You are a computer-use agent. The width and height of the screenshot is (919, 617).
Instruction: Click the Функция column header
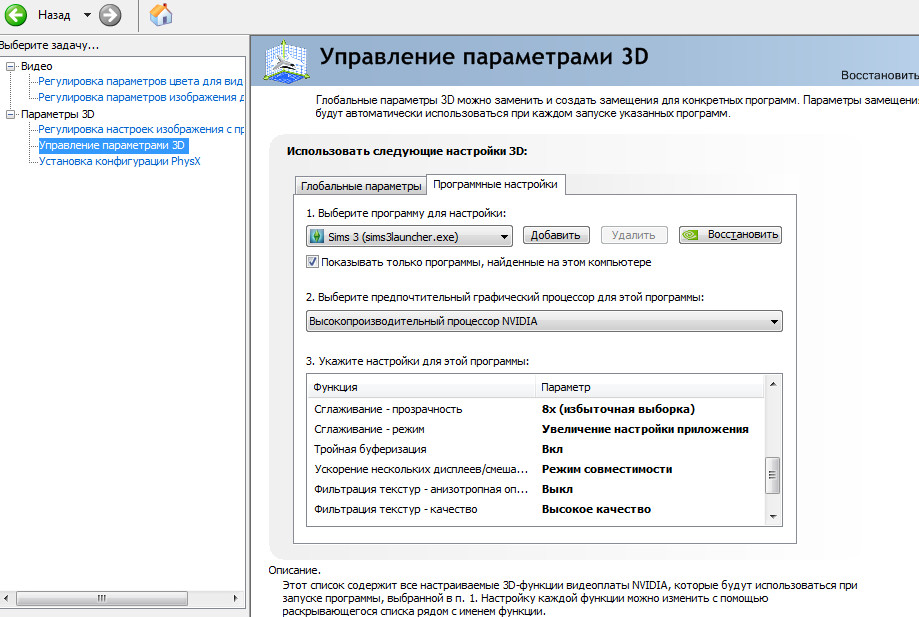click(x=421, y=387)
